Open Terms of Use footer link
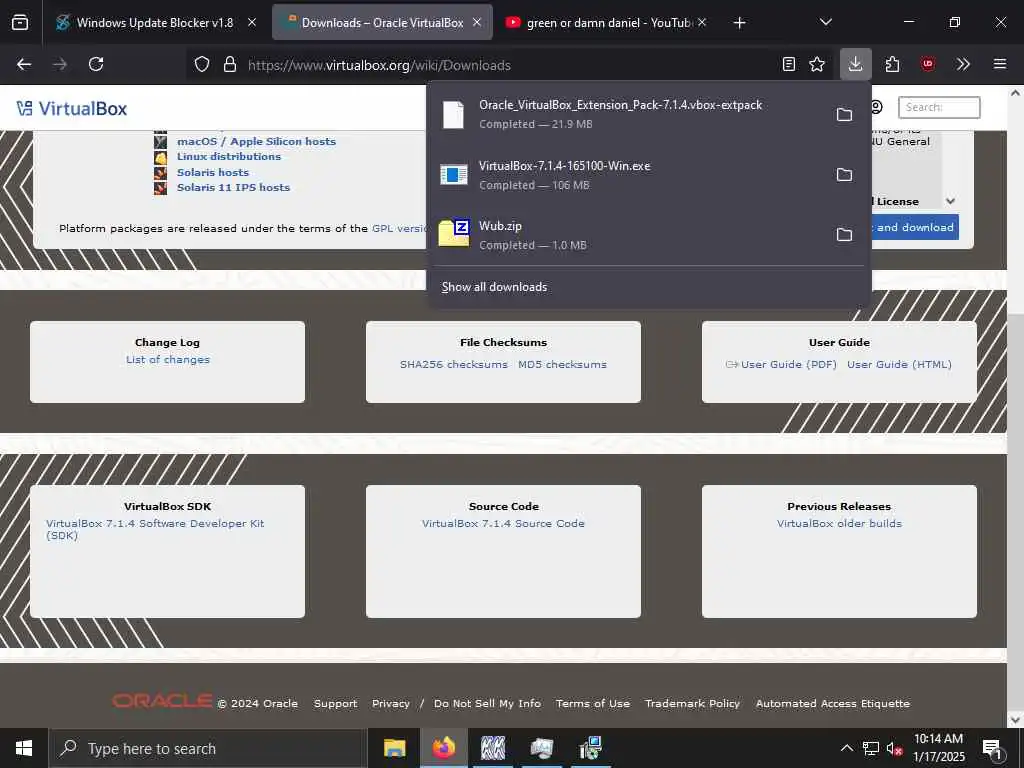Image resolution: width=1024 pixels, height=768 pixels. tap(593, 703)
